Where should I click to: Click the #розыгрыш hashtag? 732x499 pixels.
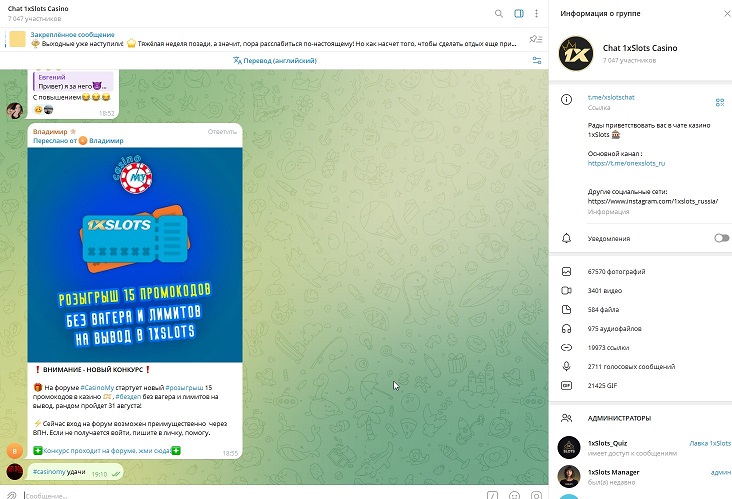(184, 387)
